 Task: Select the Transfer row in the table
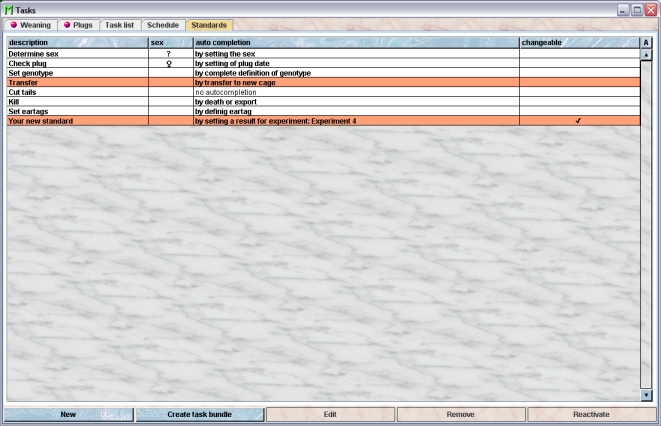76,82
